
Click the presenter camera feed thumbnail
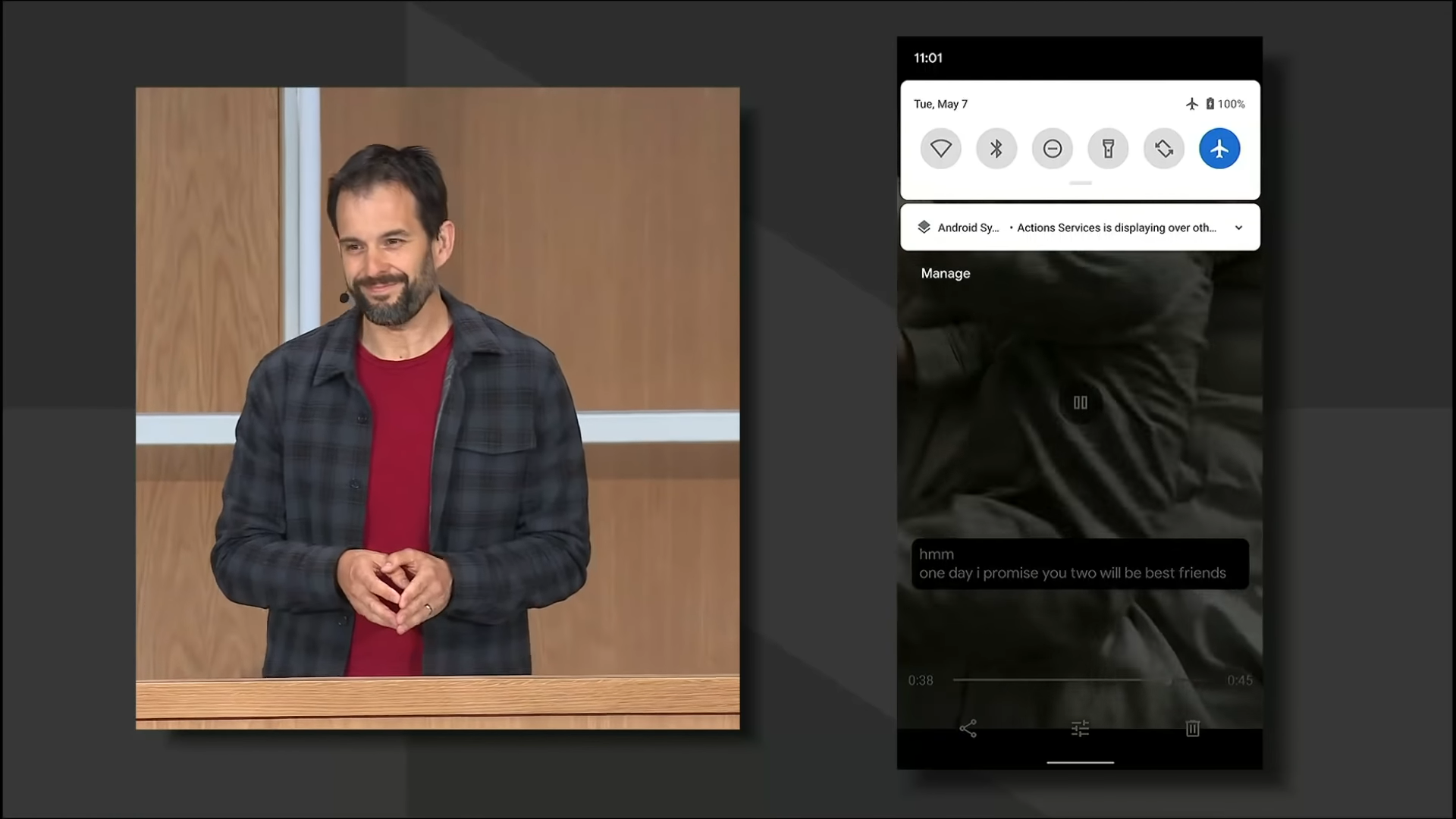[x=438, y=408]
